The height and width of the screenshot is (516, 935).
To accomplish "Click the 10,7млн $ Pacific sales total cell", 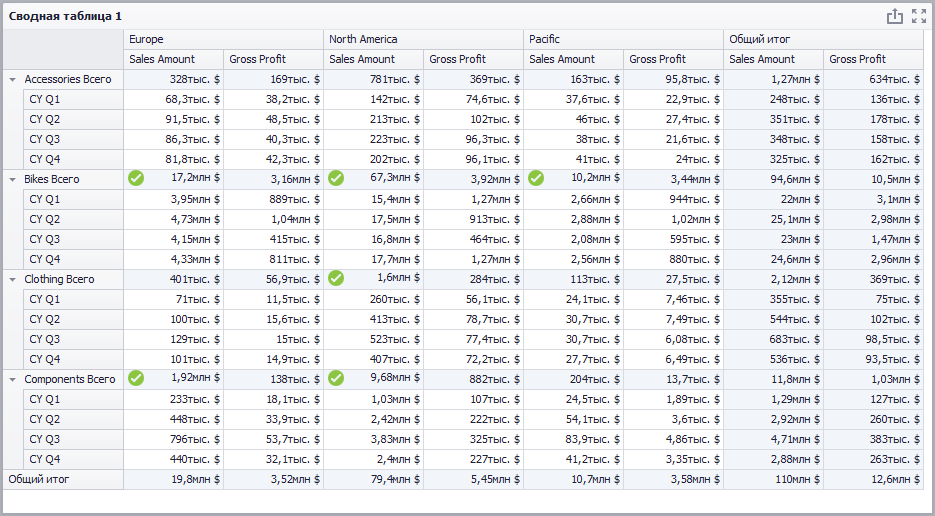I will [573, 479].
